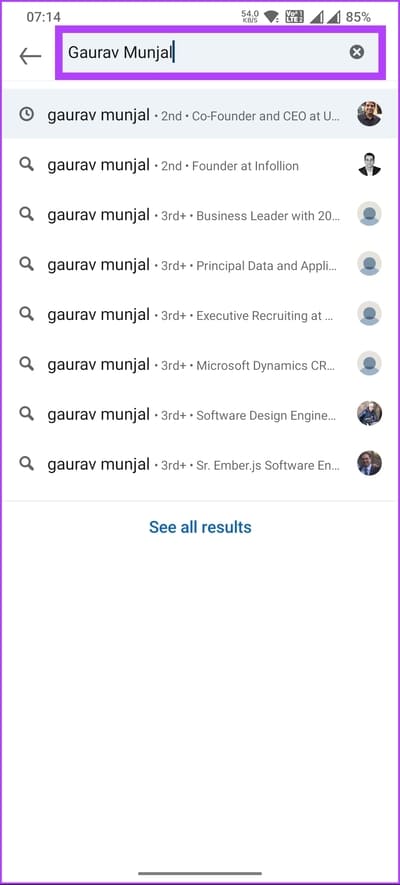Tap magnifier icon beside Sr. Ember.js result
400x885 pixels.
point(27,463)
